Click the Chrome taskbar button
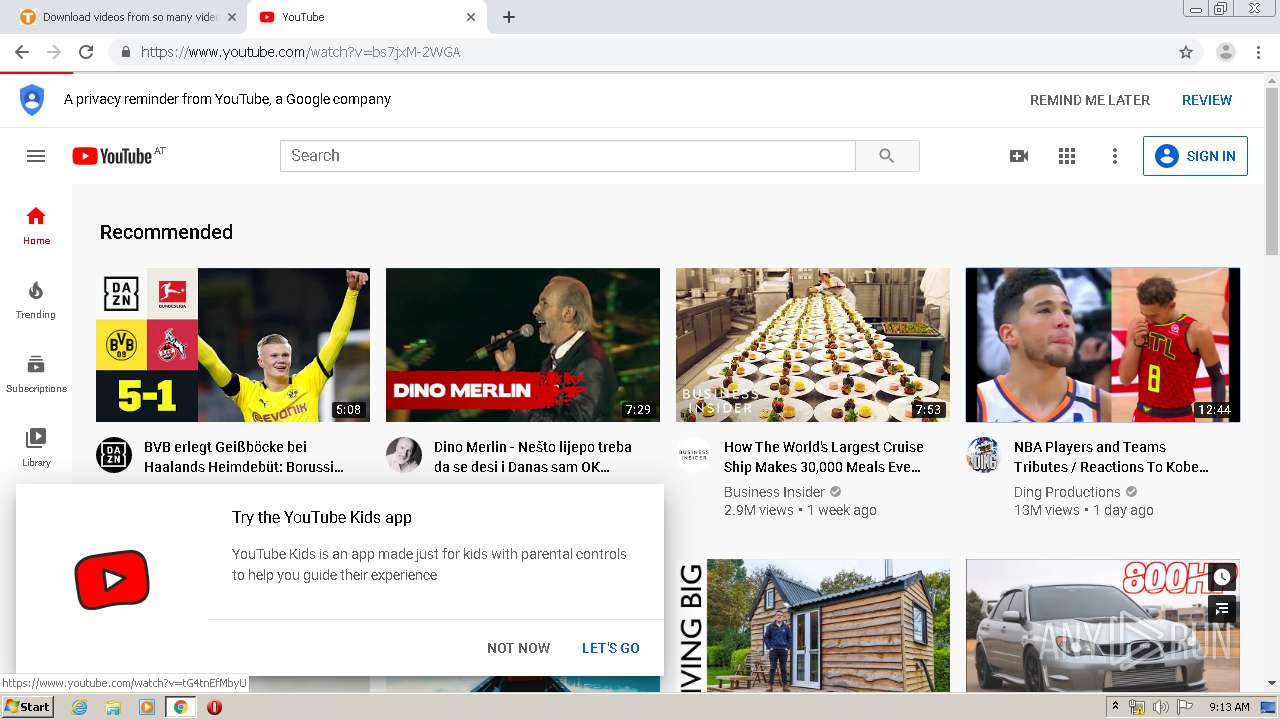Screen dimensions: 1280x720 click(x=180, y=707)
